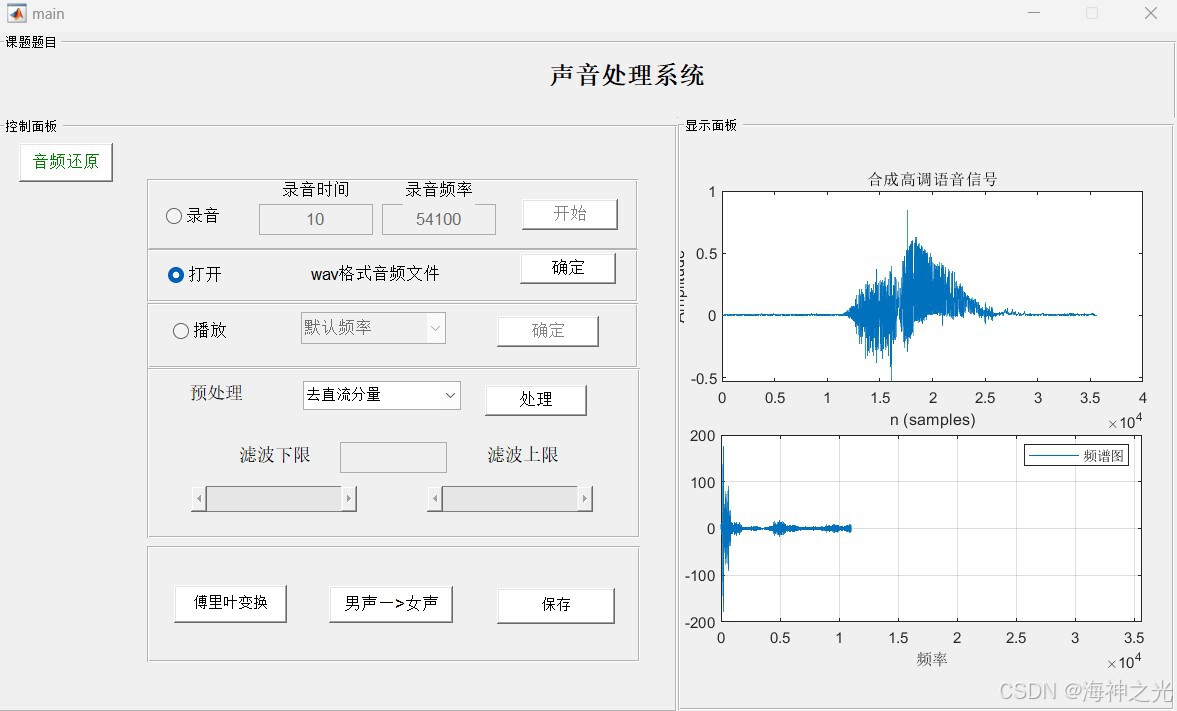This screenshot has width=1177, height=711.
Task: Click the 音频还原 button
Action: (x=66, y=161)
